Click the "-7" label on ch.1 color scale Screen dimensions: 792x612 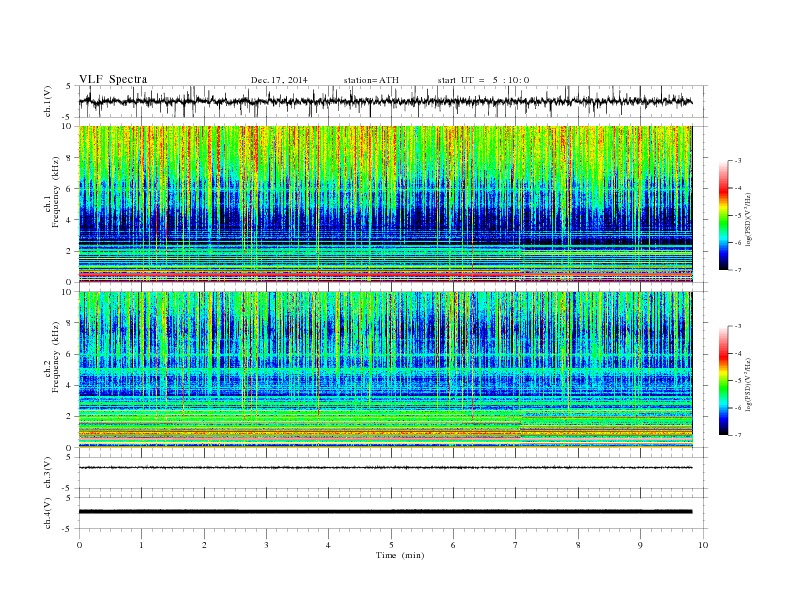[738, 270]
